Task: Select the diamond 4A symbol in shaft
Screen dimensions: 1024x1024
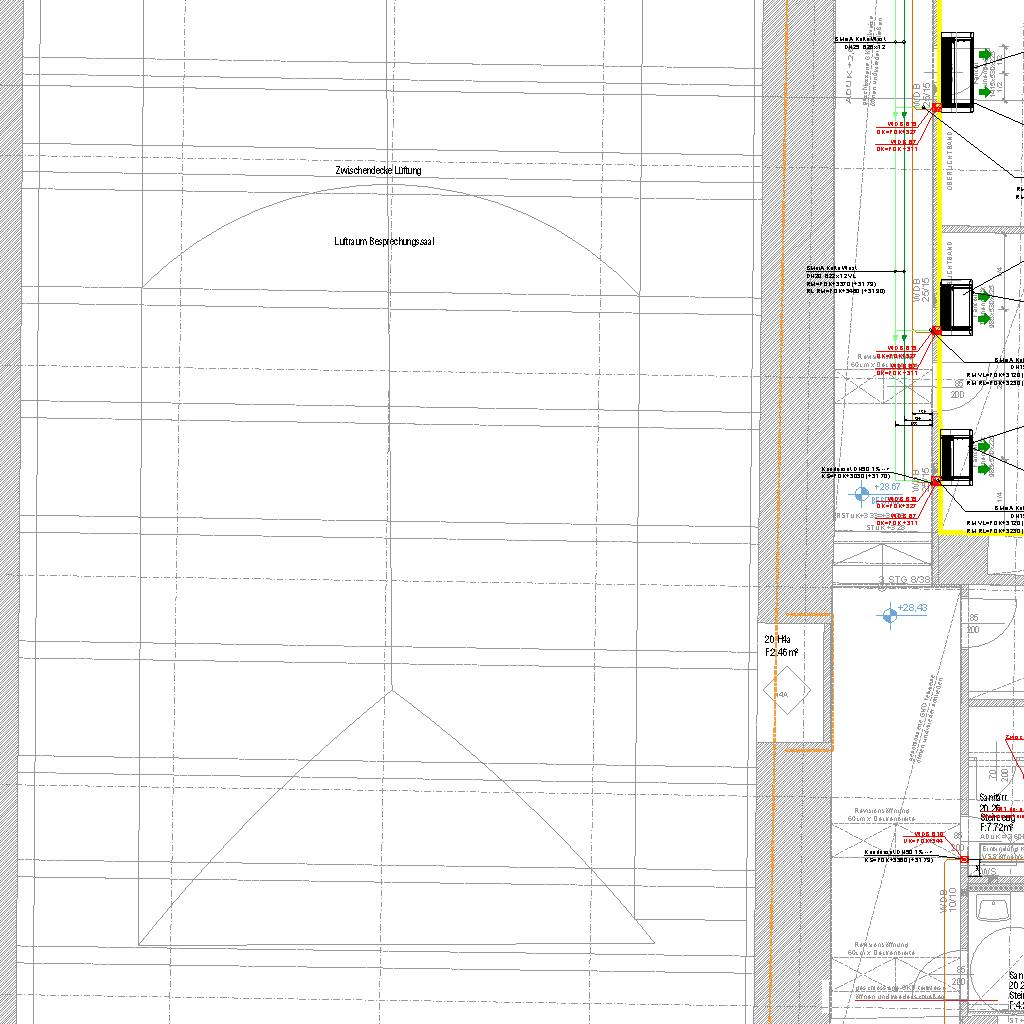Action: [787, 692]
